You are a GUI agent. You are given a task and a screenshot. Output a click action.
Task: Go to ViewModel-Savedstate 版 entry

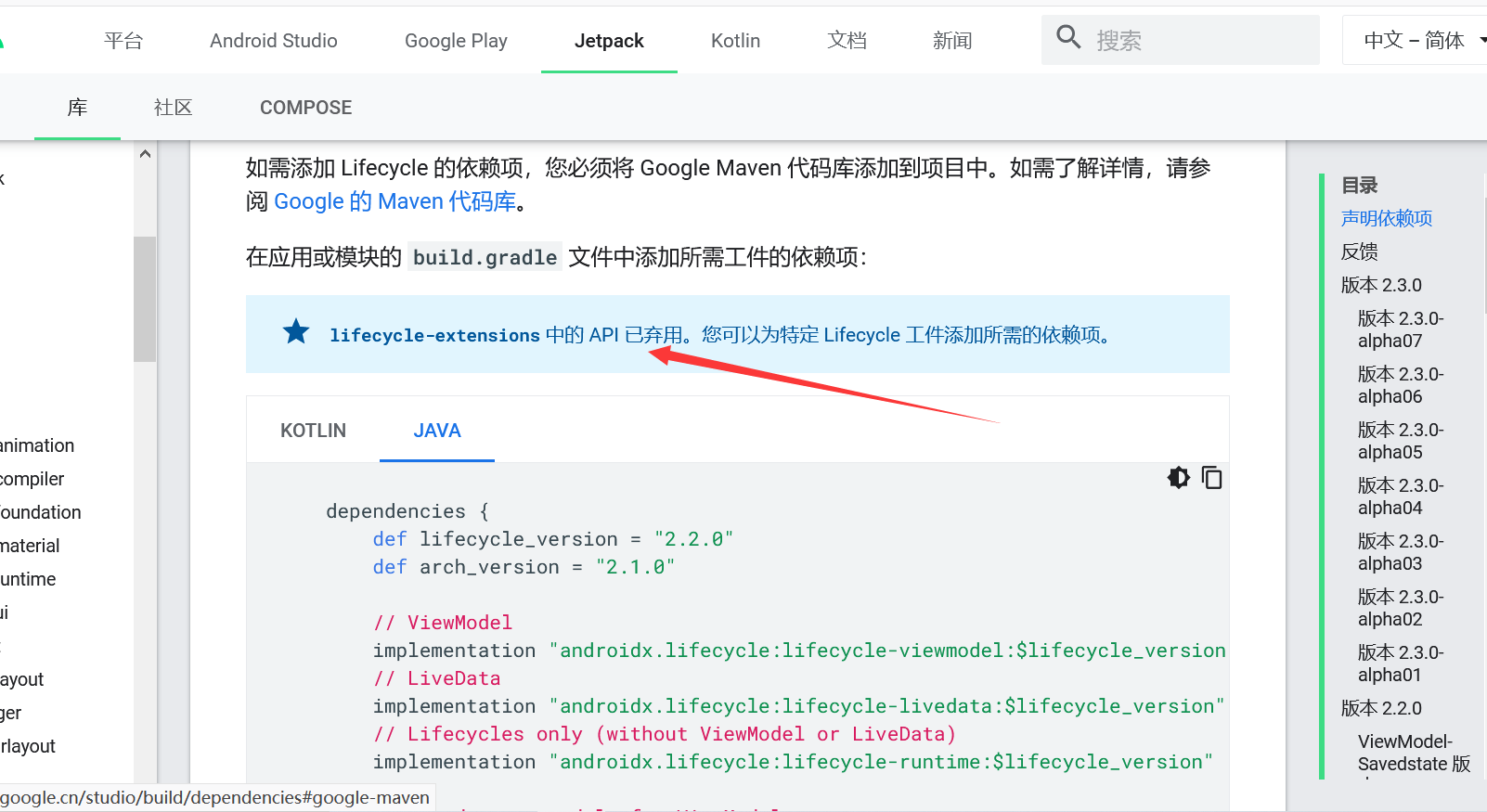(1415, 753)
